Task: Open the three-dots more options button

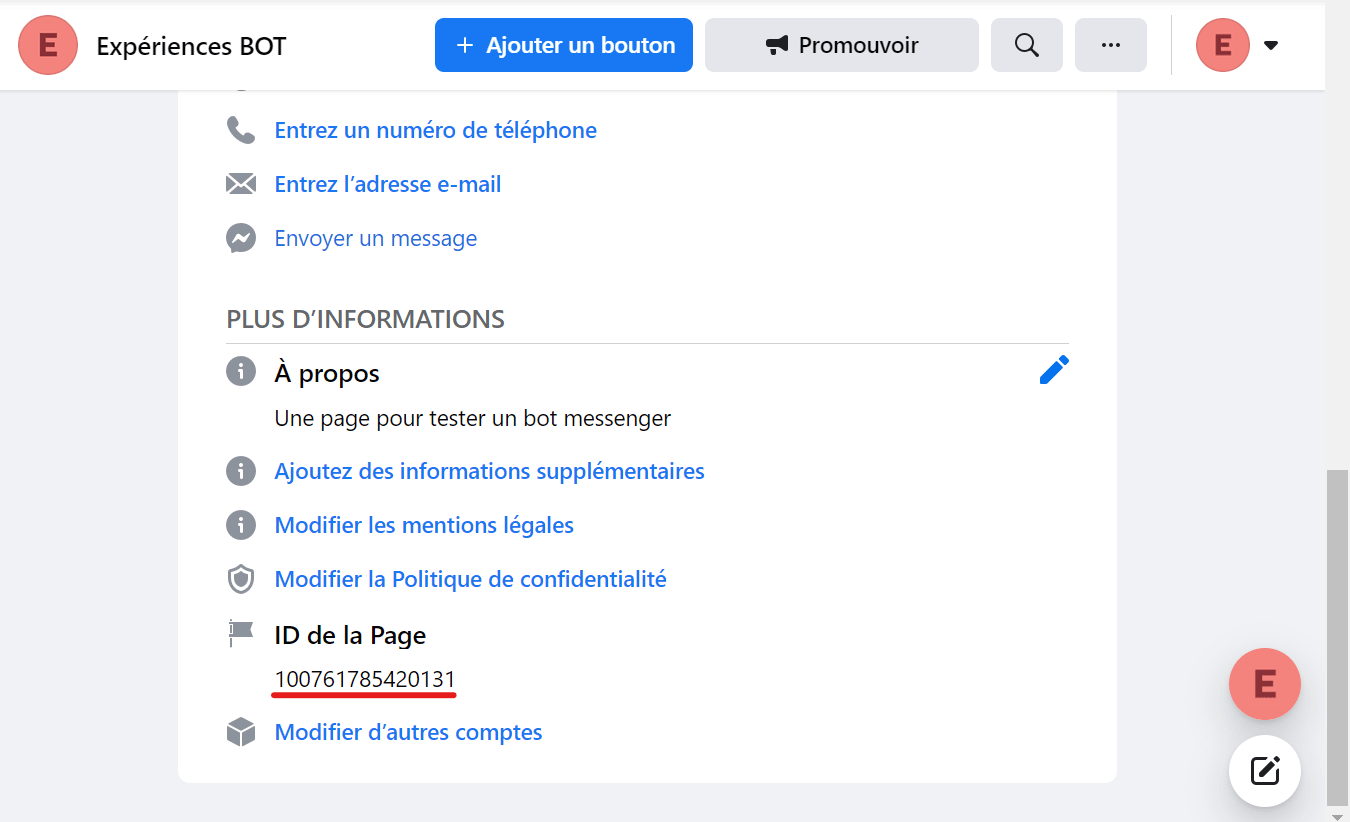Action: pos(1111,45)
